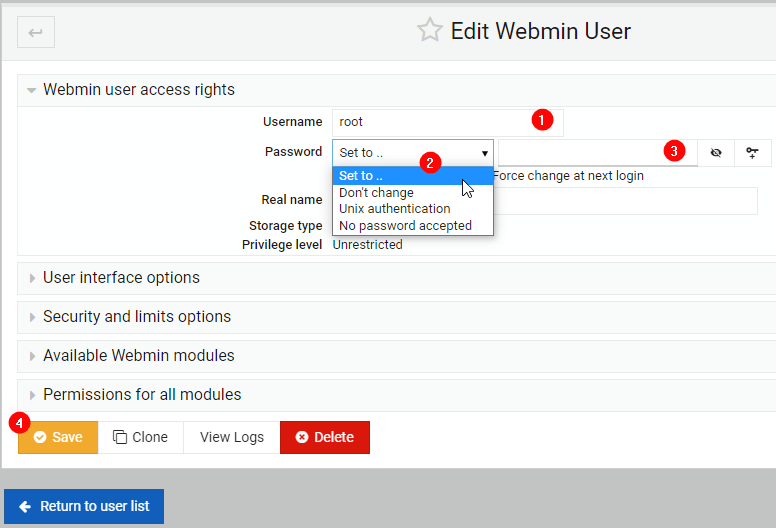Choose "Don't change" password option
The height and width of the screenshot is (528, 776).
tap(376, 193)
